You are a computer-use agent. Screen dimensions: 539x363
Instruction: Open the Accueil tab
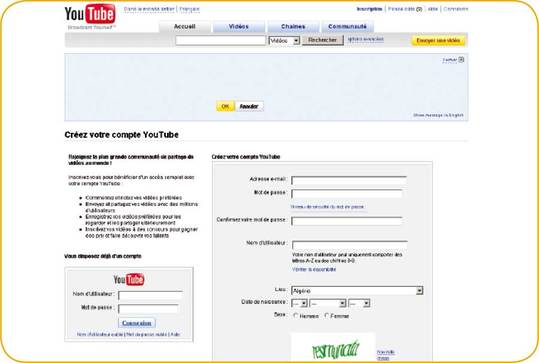click(x=185, y=26)
